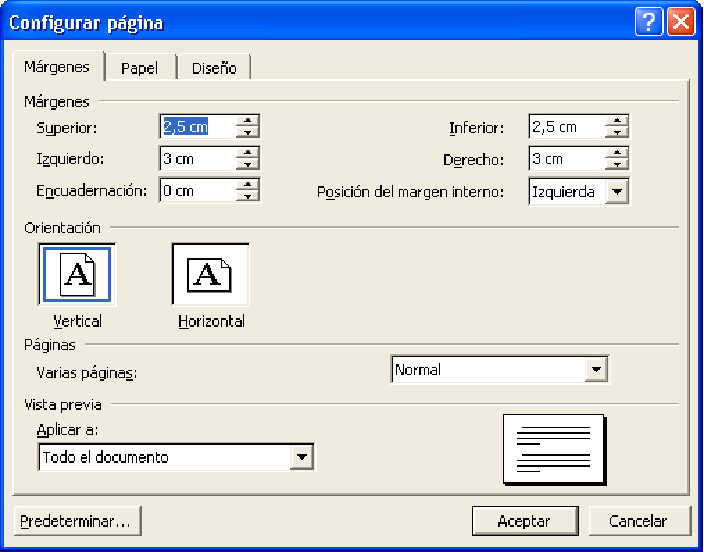Increase Encuadernación value with up arrow
Image resolution: width=704 pixels, height=552 pixels.
click(247, 185)
